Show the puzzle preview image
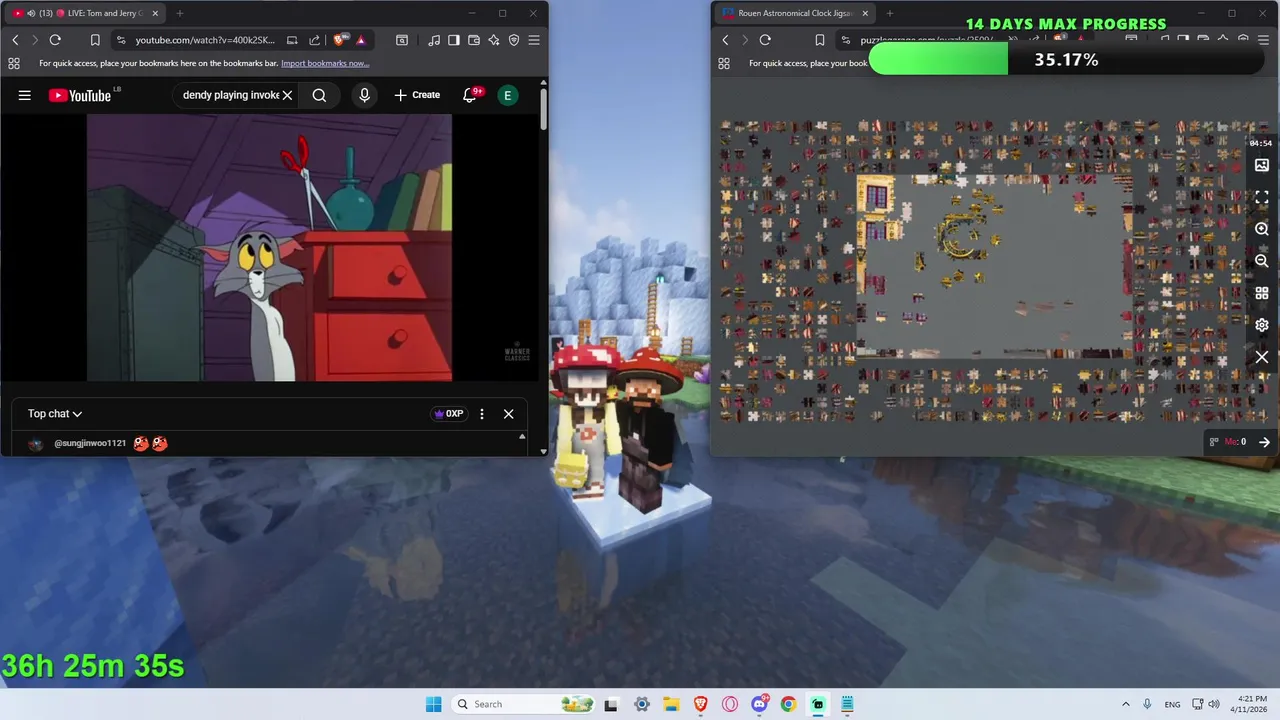 click(x=1262, y=165)
